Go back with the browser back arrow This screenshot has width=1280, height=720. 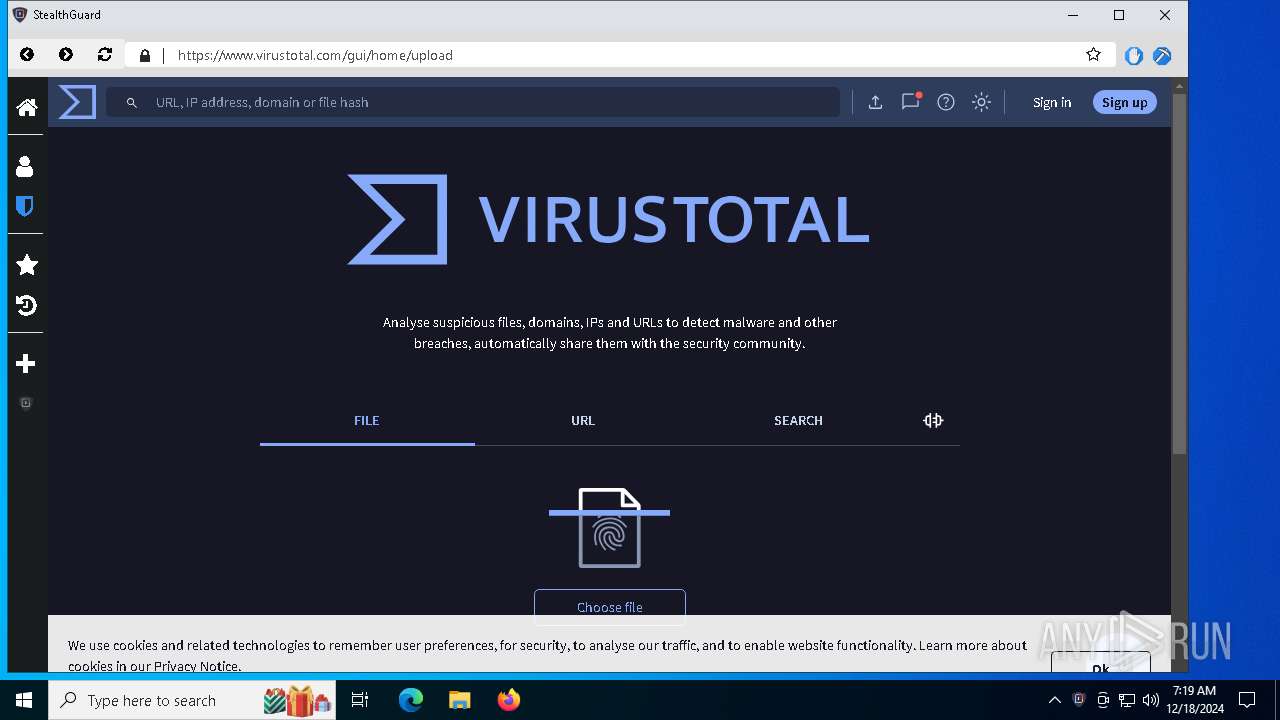[27, 55]
